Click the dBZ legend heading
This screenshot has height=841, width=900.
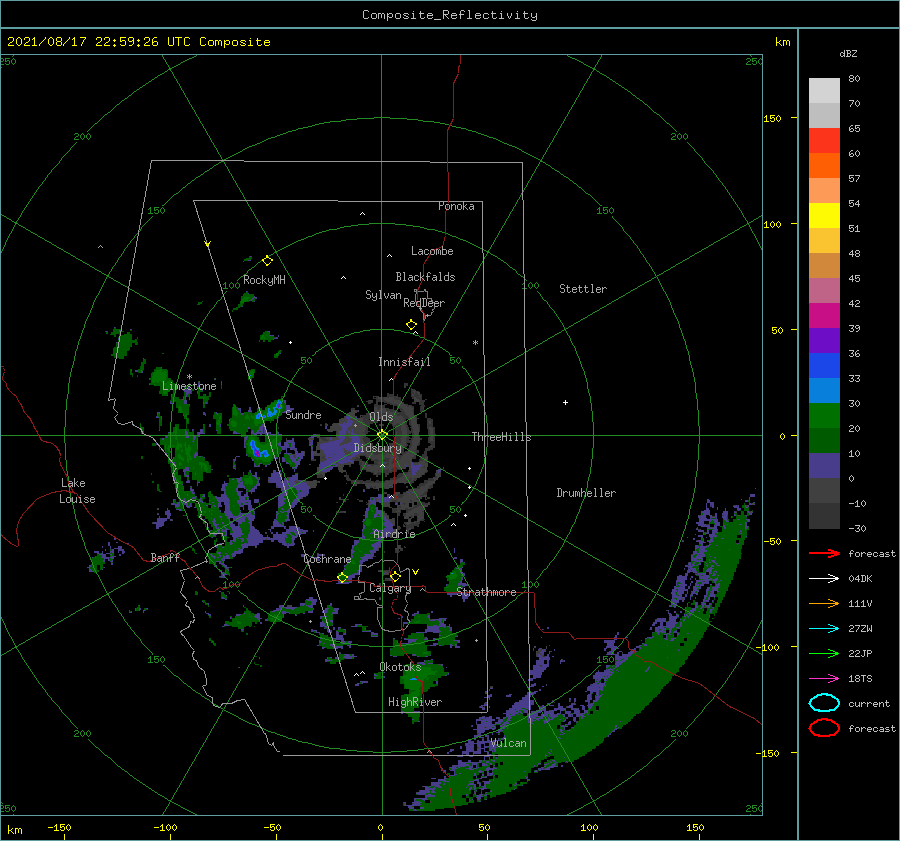[848, 53]
